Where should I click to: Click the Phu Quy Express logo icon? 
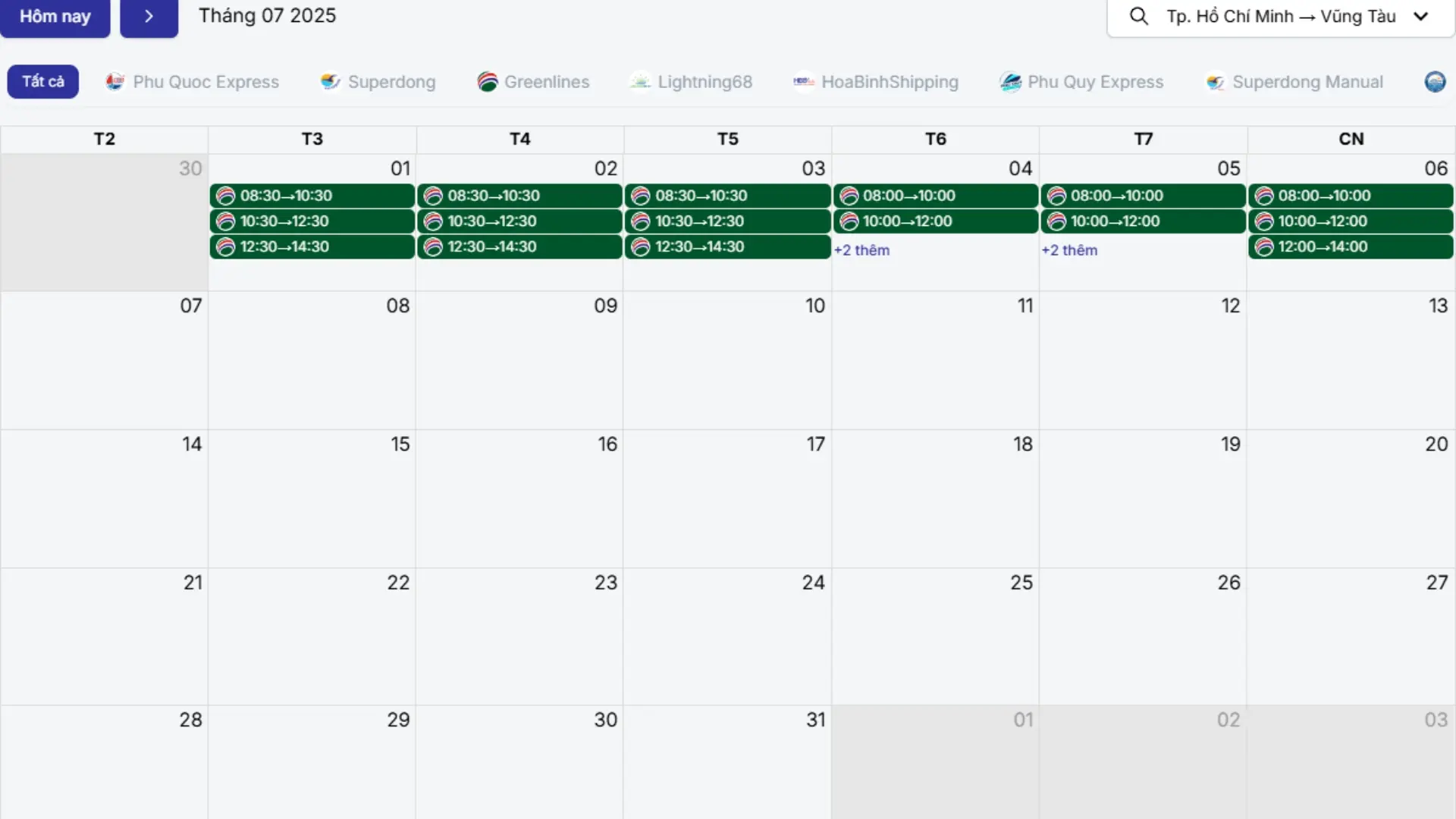click(x=1010, y=82)
